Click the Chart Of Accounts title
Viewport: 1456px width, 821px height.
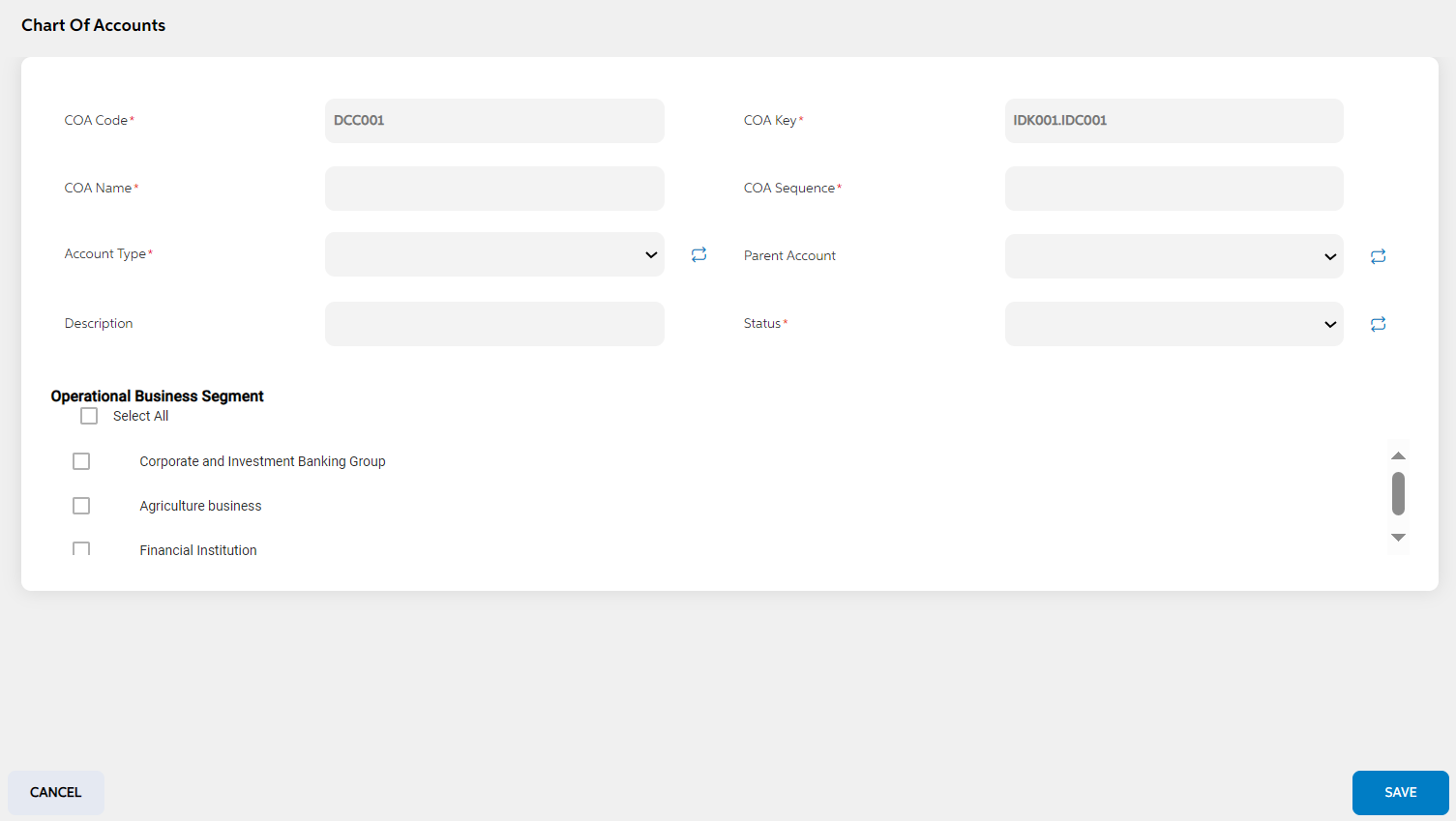coord(93,25)
